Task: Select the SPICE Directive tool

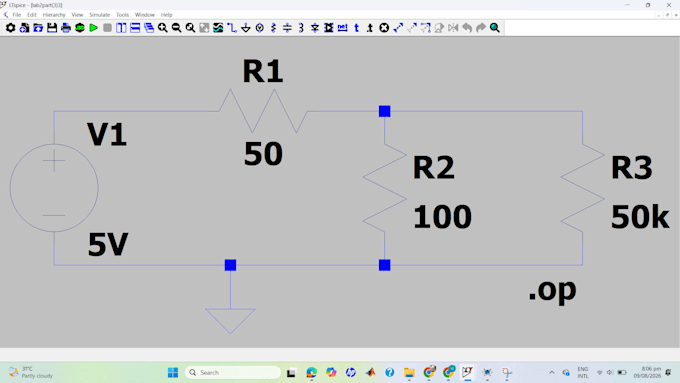Action: (x=370, y=28)
